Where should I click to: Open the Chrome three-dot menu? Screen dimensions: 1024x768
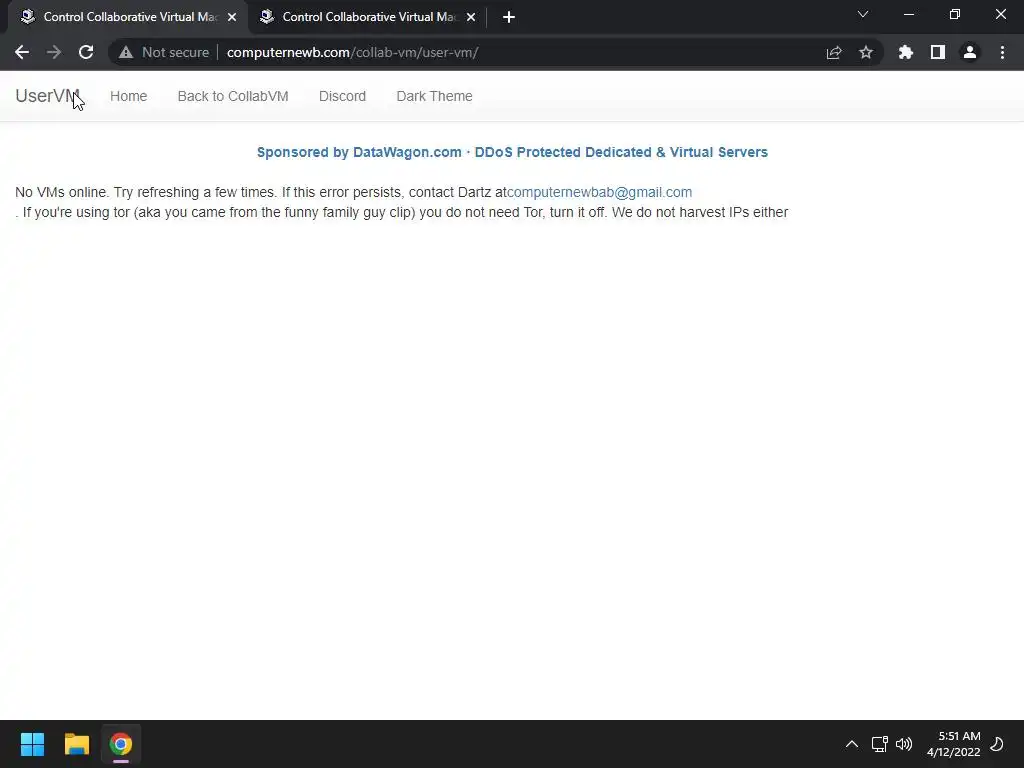point(1002,52)
